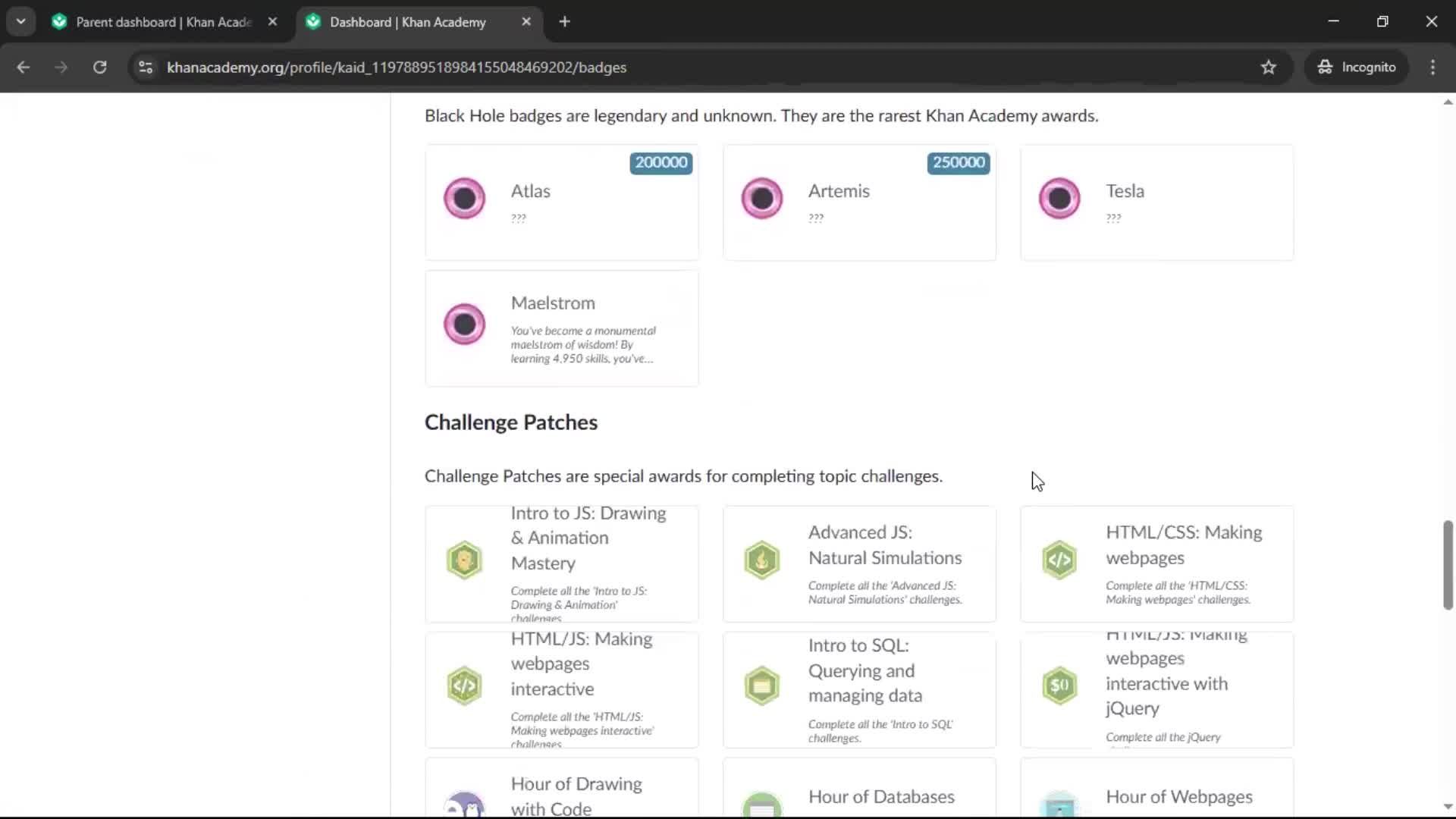The image size is (1456, 819).
Task: Open a new browser tab
Action: (x=564, y=21)
